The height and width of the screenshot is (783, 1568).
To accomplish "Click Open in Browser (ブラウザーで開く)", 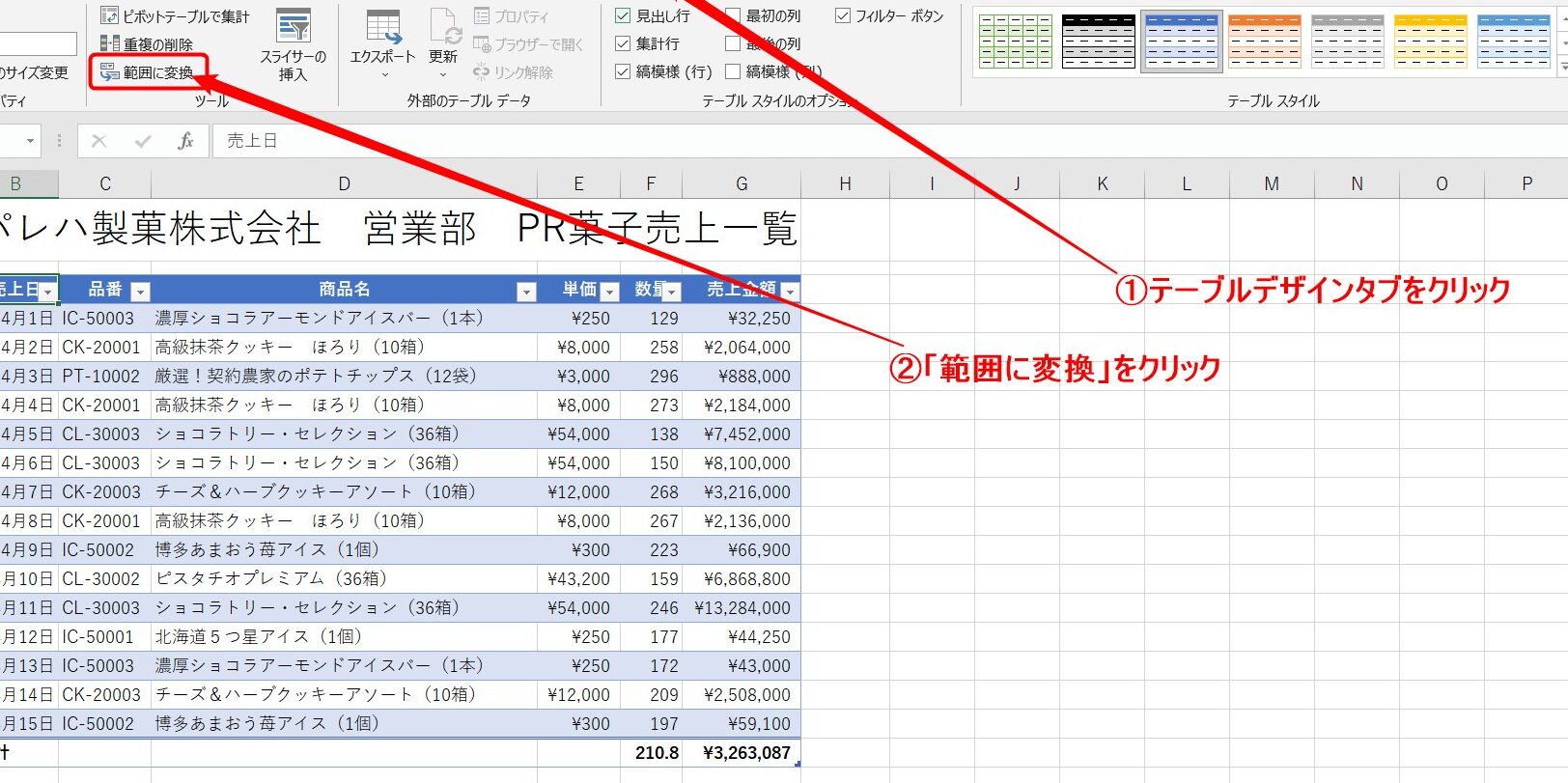I will pos(528,44).
